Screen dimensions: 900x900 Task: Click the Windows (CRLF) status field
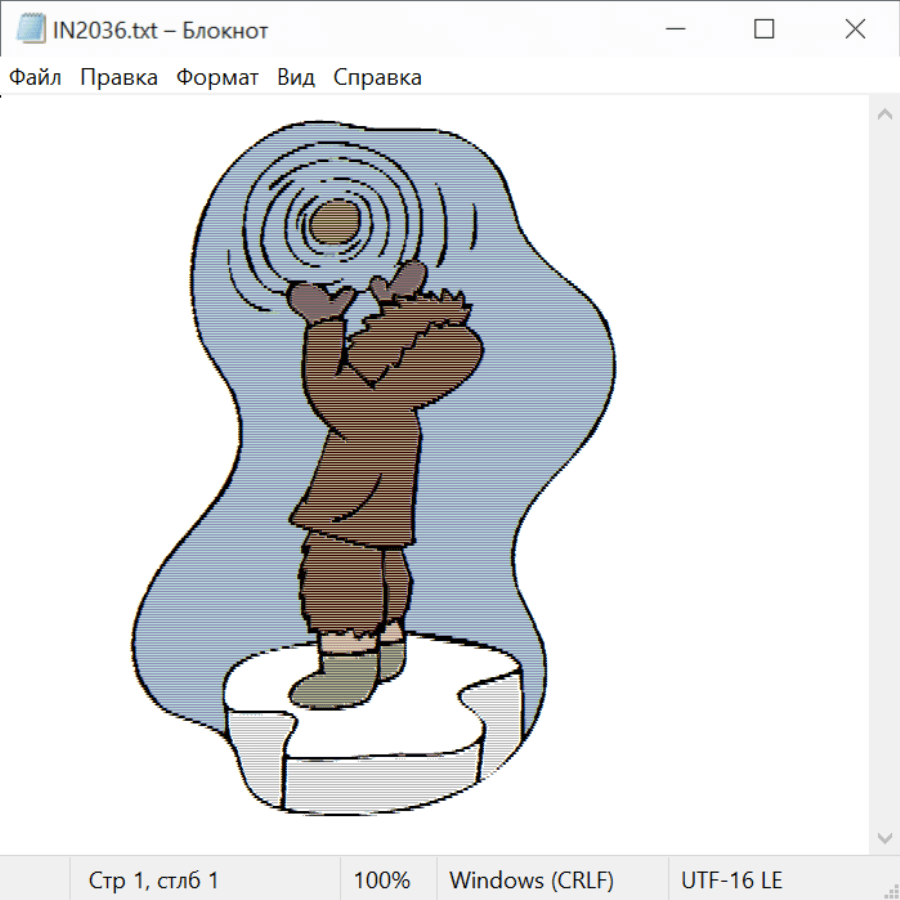coord(531,881)
